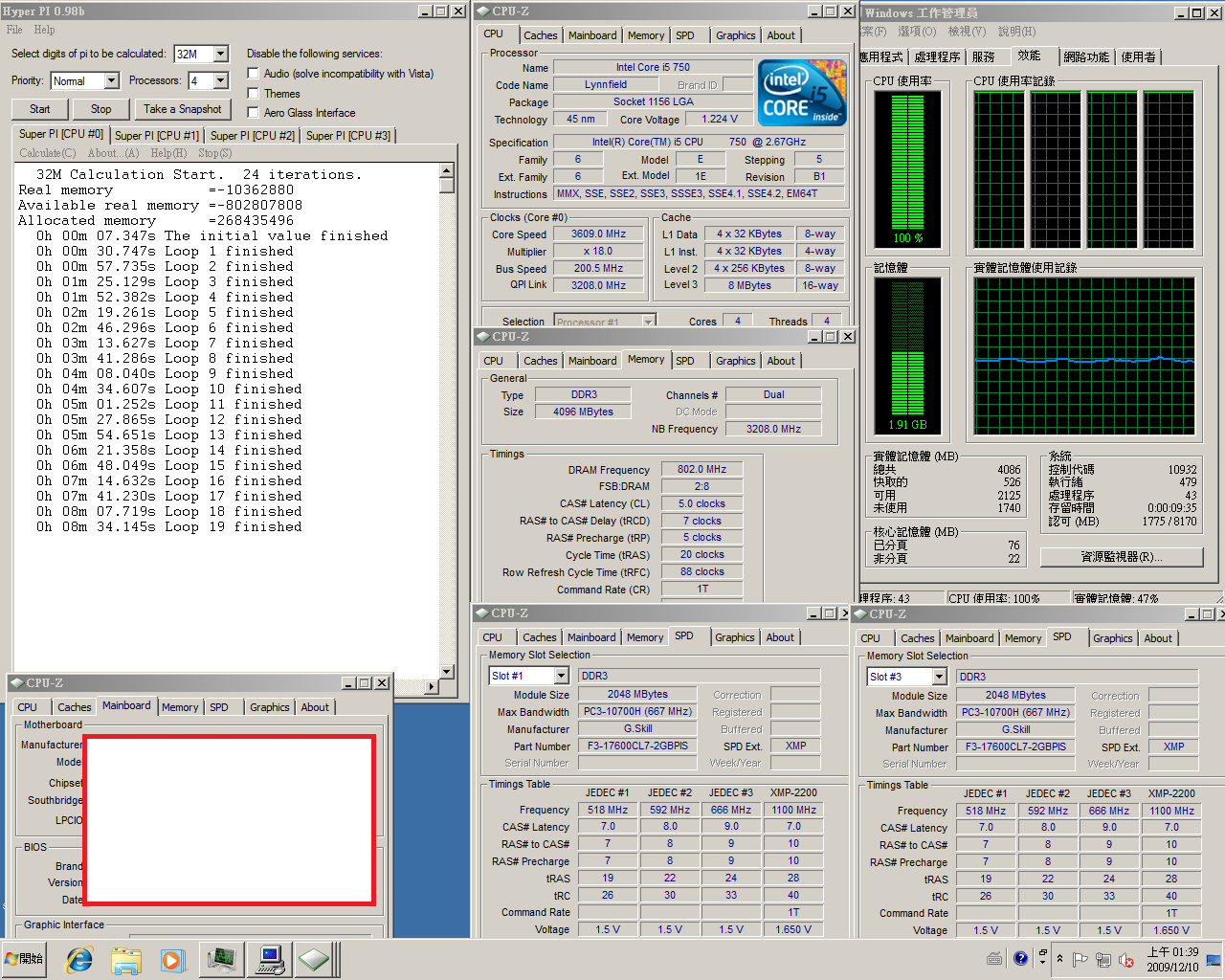1225x980 pixels.
Task: Click scroll-up arrow of Super PI log
Action: (446, 170)
